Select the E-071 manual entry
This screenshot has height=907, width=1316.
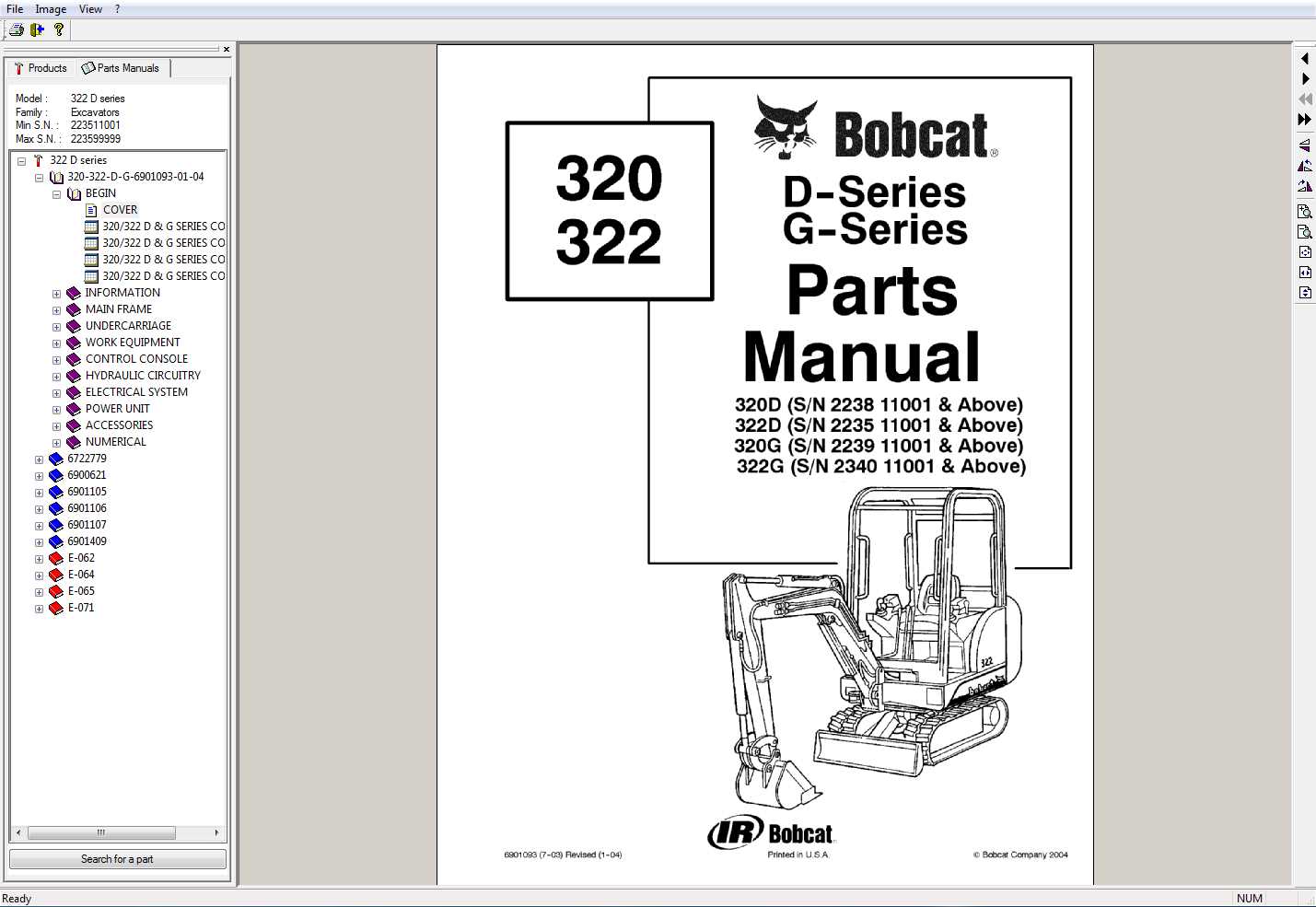(x=81, y=608)
